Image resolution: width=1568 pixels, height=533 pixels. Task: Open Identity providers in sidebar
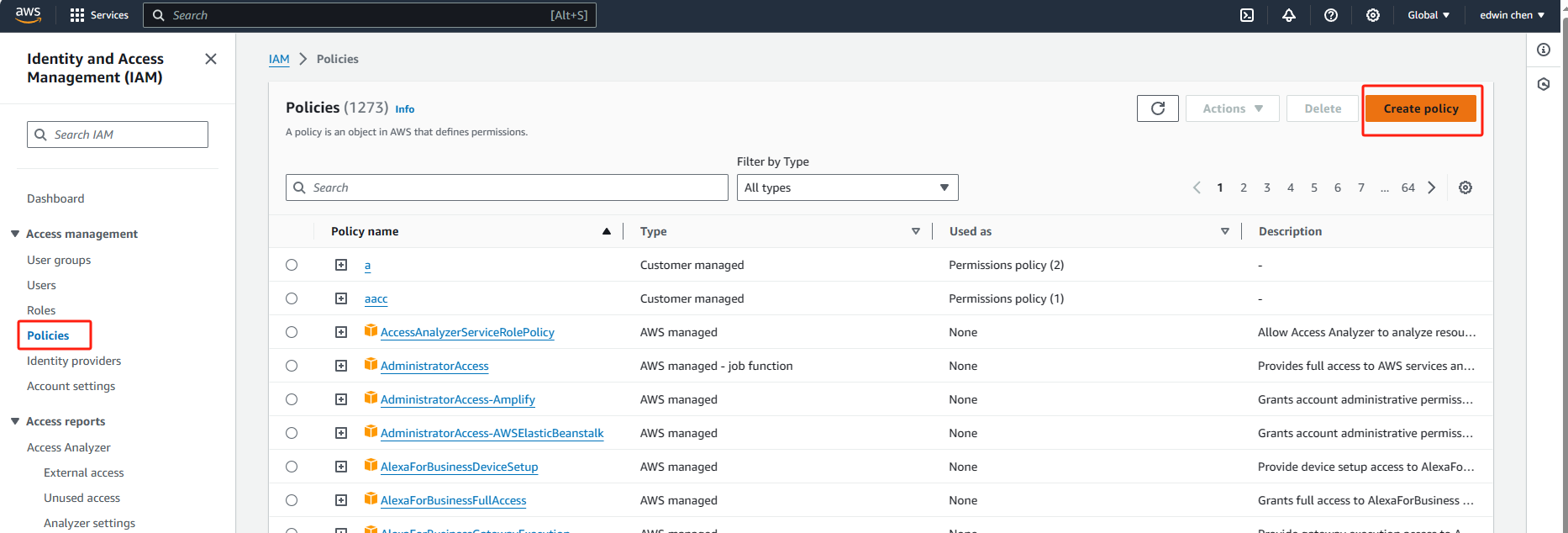74,361
